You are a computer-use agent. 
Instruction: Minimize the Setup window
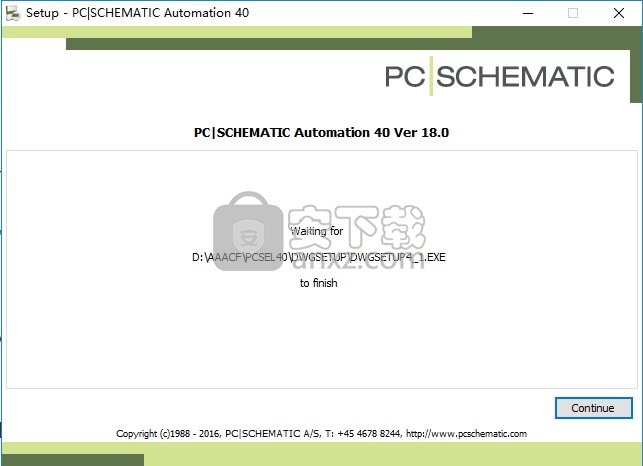click(528, 13)
